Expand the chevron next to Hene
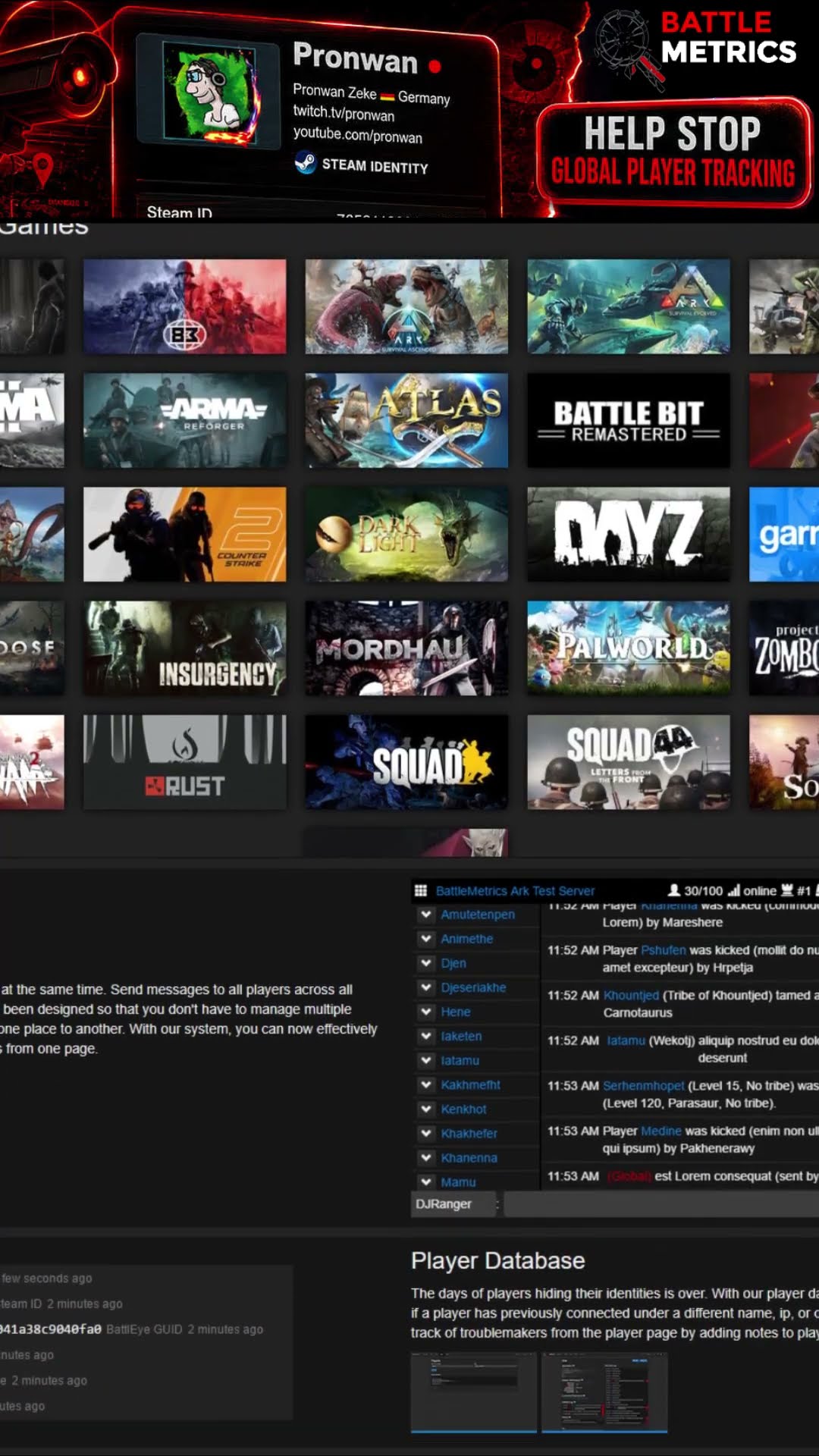 click(x=426, y=1012)
